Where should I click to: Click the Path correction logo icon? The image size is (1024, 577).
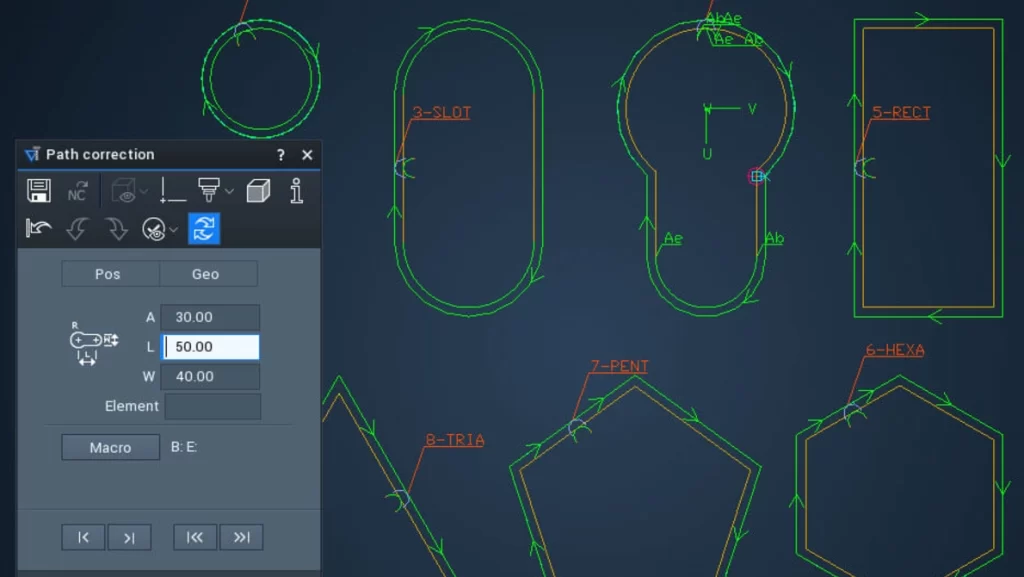[x=32, y=155]
